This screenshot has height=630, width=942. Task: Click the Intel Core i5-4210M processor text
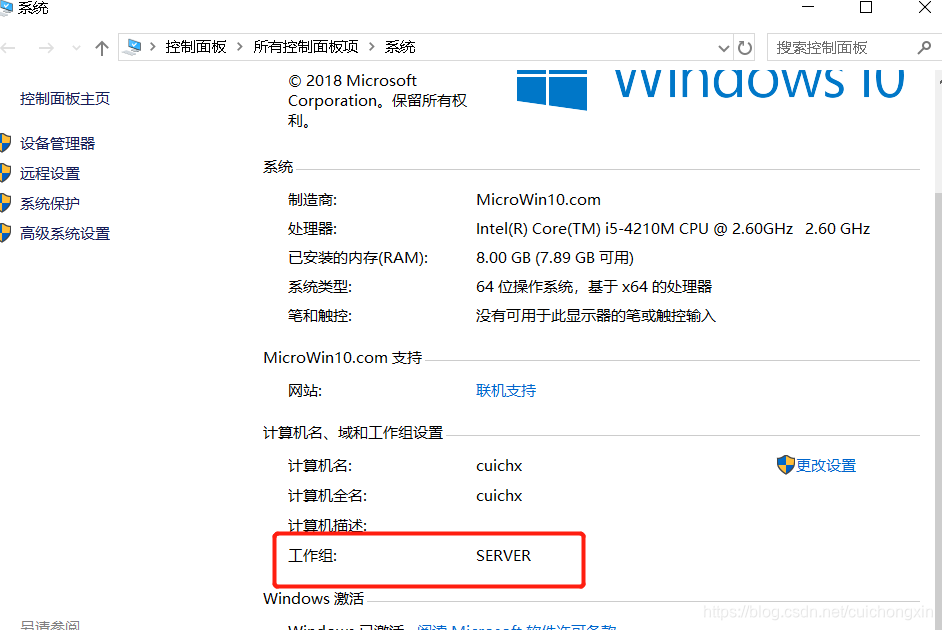(673, 229)
